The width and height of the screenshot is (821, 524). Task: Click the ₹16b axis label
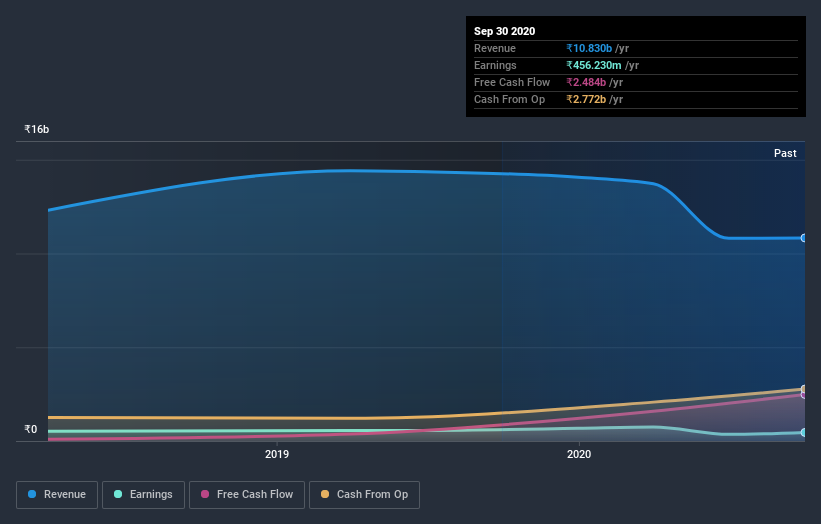pyautogui.click(x=37, y=129)
